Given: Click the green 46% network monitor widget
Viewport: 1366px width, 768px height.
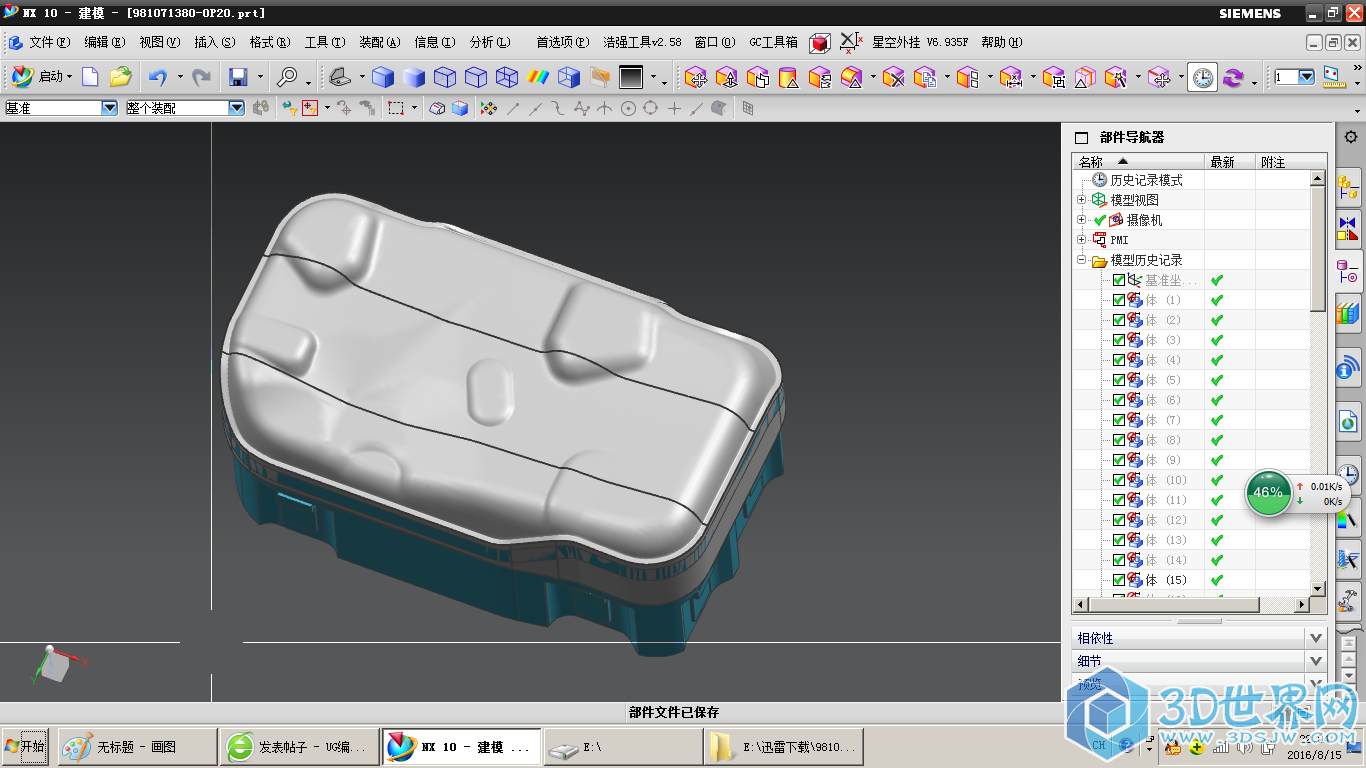Looking at the screenshot, I should point(1268,492).
